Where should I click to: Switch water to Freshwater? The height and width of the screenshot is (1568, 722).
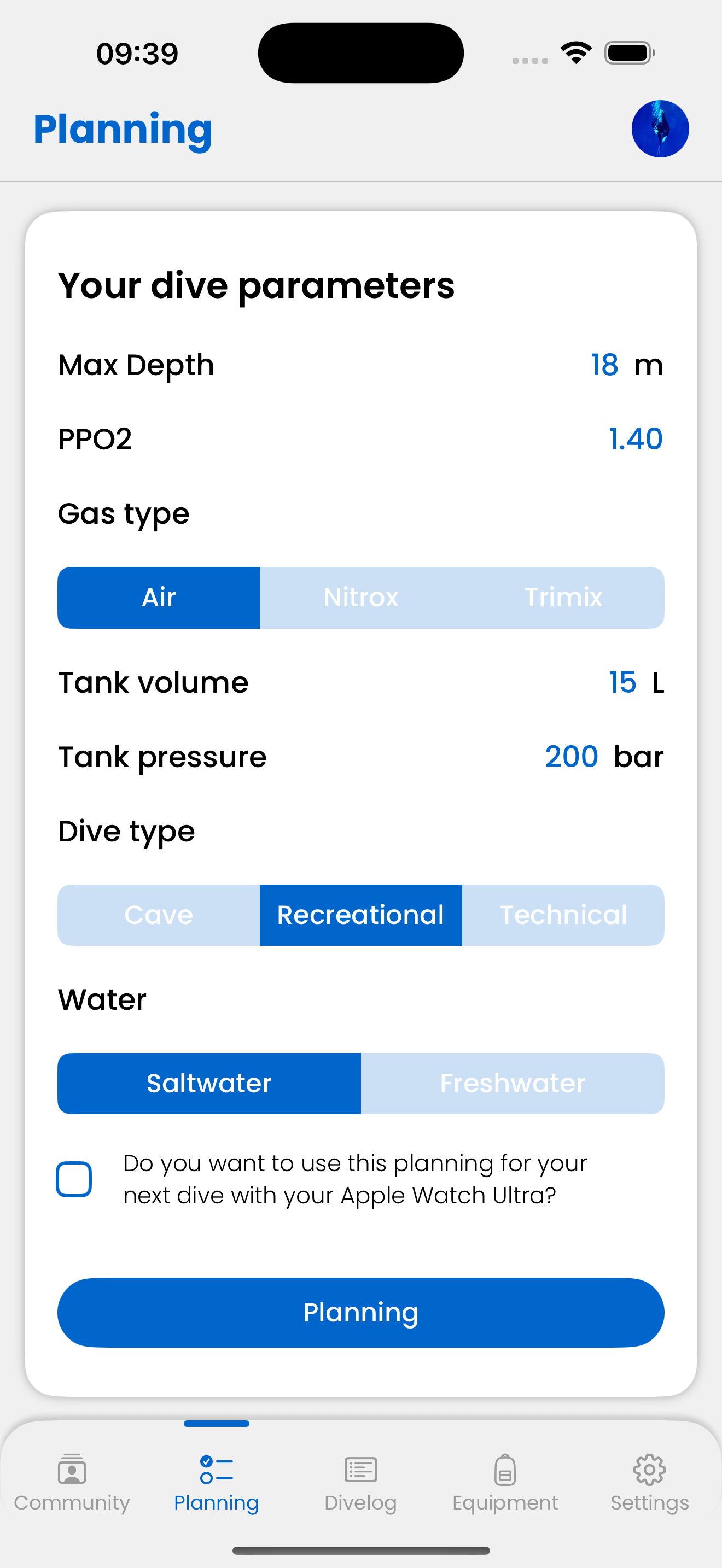pos(512,1084)
